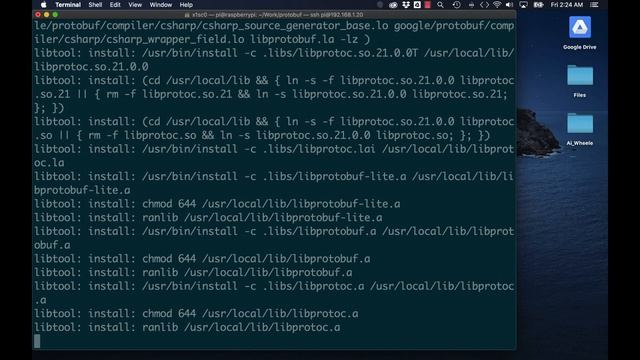Open the Google Drive desktop icon
This screenshot has height=360, width=640.
580,33
